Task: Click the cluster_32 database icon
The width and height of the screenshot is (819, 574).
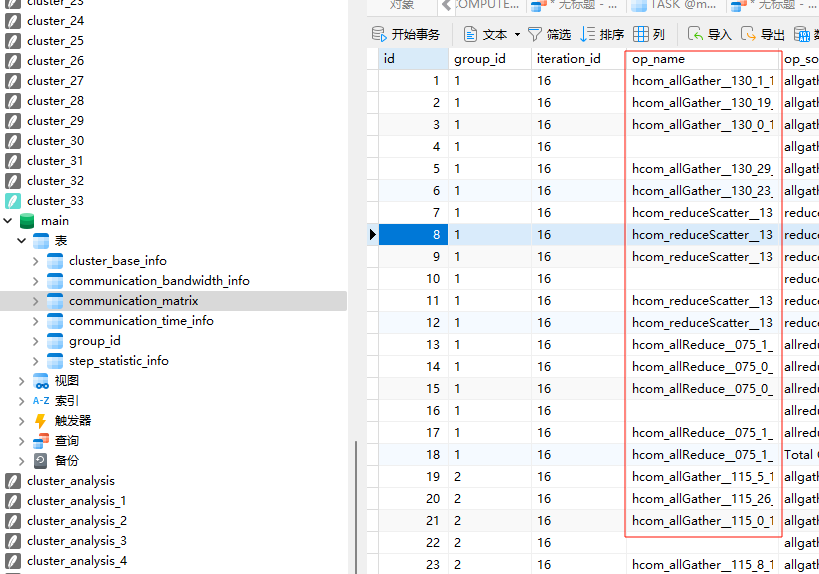Action: click(13, 181)
